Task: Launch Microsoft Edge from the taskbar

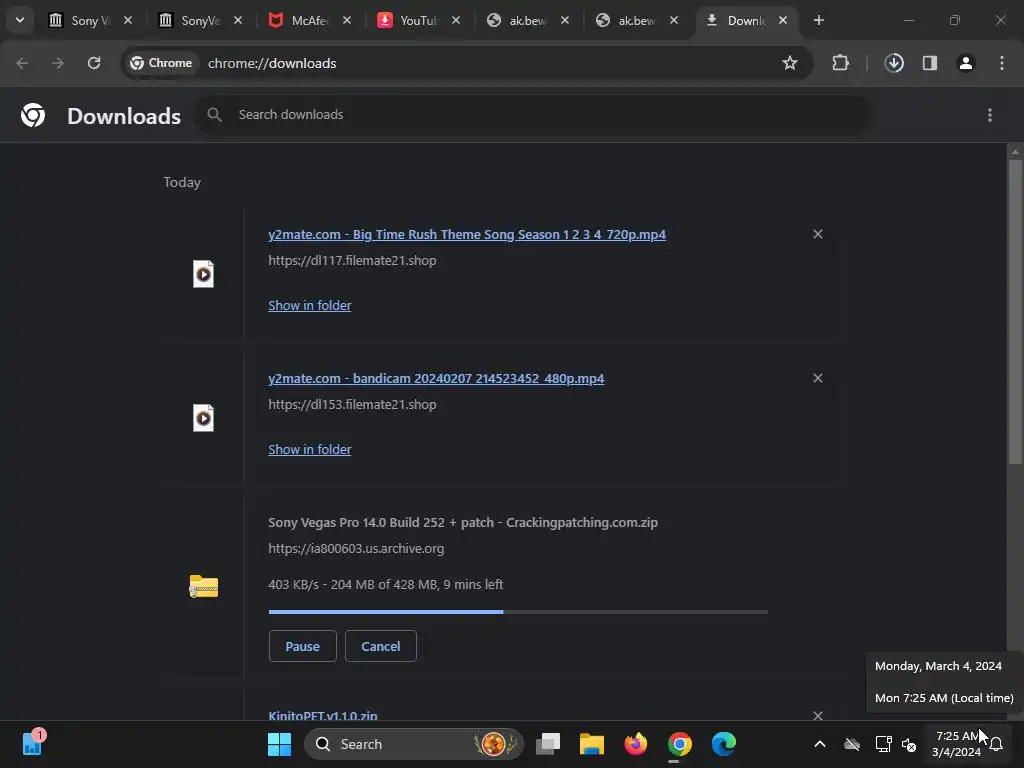Action: point(724,744)
